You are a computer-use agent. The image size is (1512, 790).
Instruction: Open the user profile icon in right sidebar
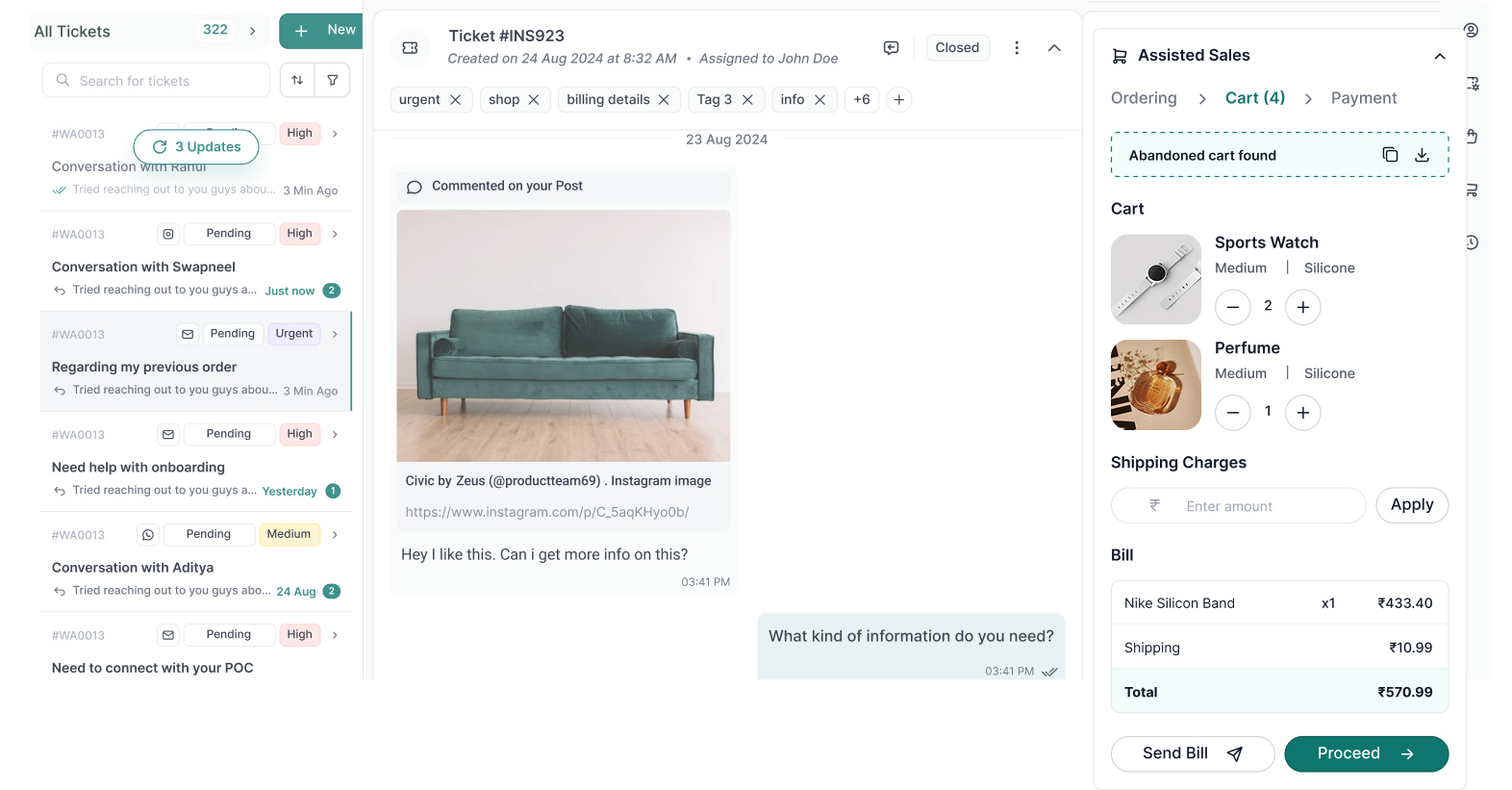(x=1472, y=31)
